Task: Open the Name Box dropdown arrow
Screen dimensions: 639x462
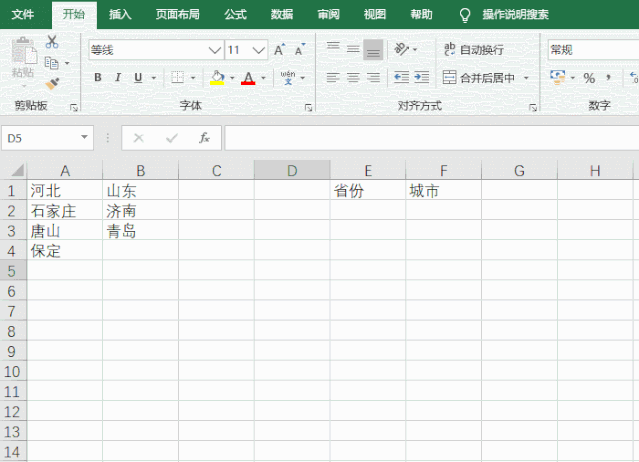Action: (x=84, y=137)
